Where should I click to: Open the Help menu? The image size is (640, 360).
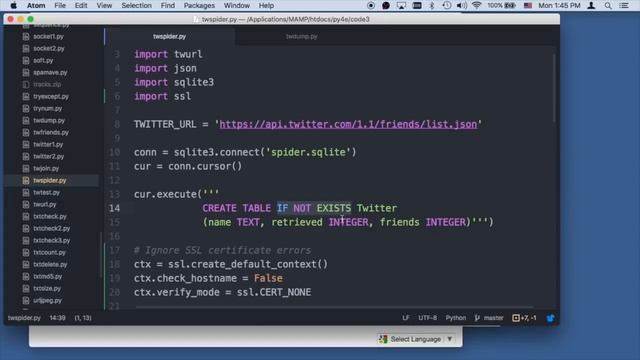pyautogui.click(x=266, y=5)
